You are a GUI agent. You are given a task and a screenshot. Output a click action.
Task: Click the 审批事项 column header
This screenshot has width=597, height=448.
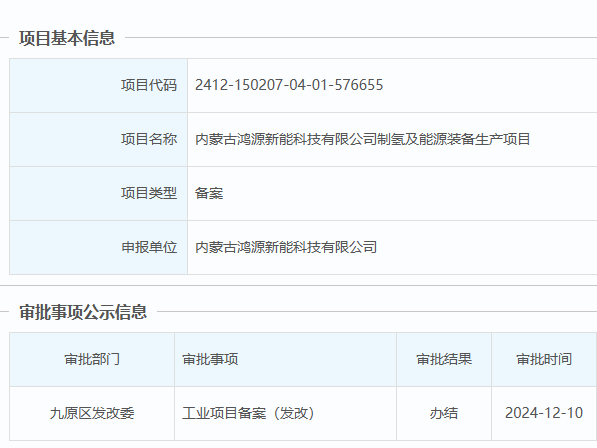286,359
